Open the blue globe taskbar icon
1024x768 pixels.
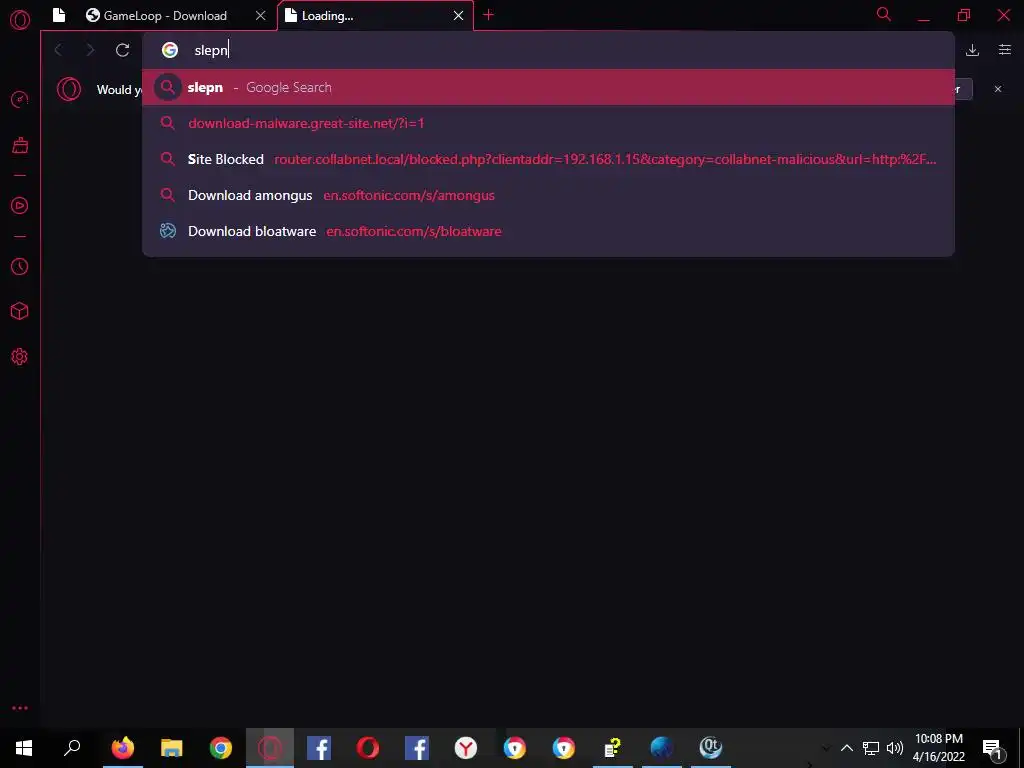click(662, 748)
